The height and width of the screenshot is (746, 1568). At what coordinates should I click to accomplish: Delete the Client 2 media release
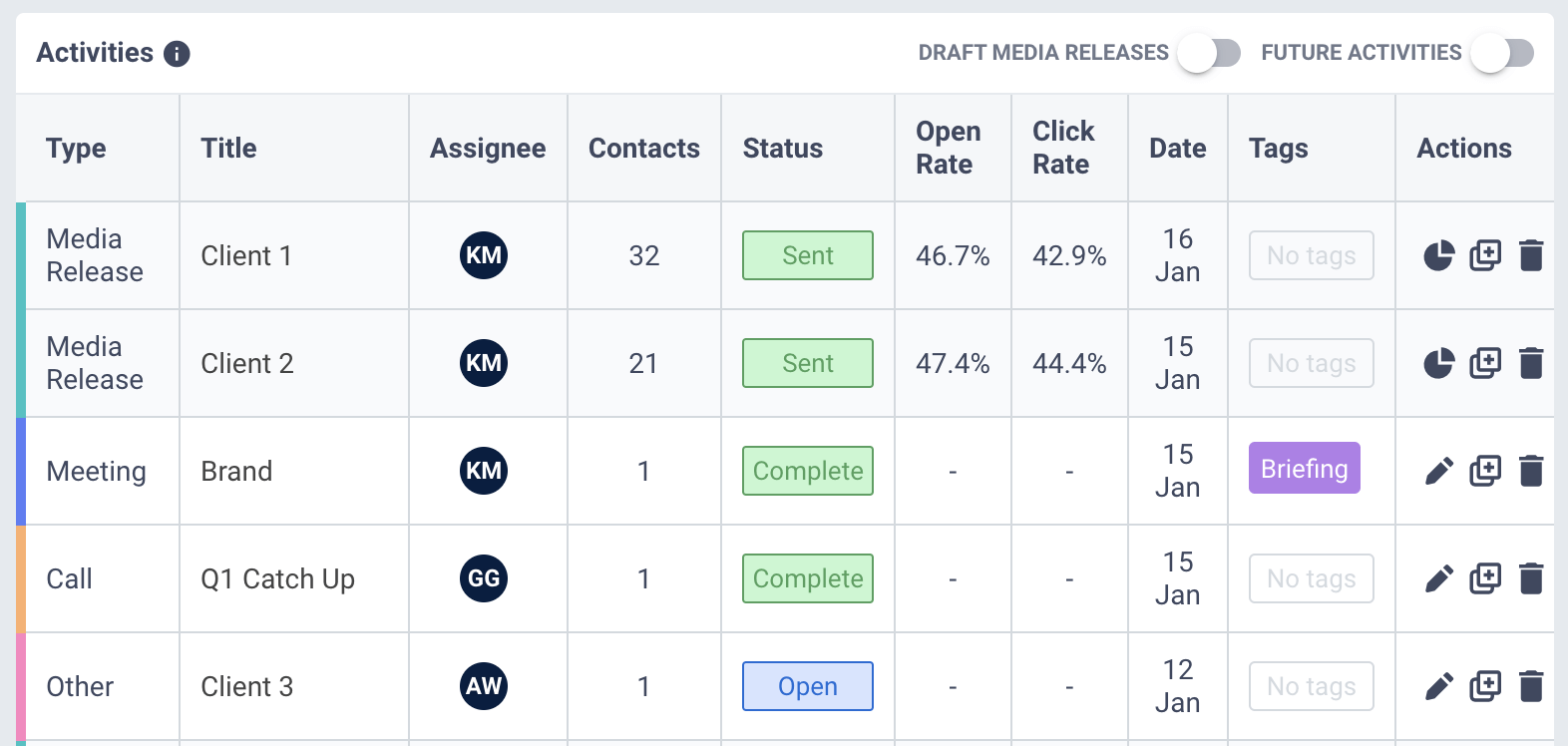tap(1533, 363)
